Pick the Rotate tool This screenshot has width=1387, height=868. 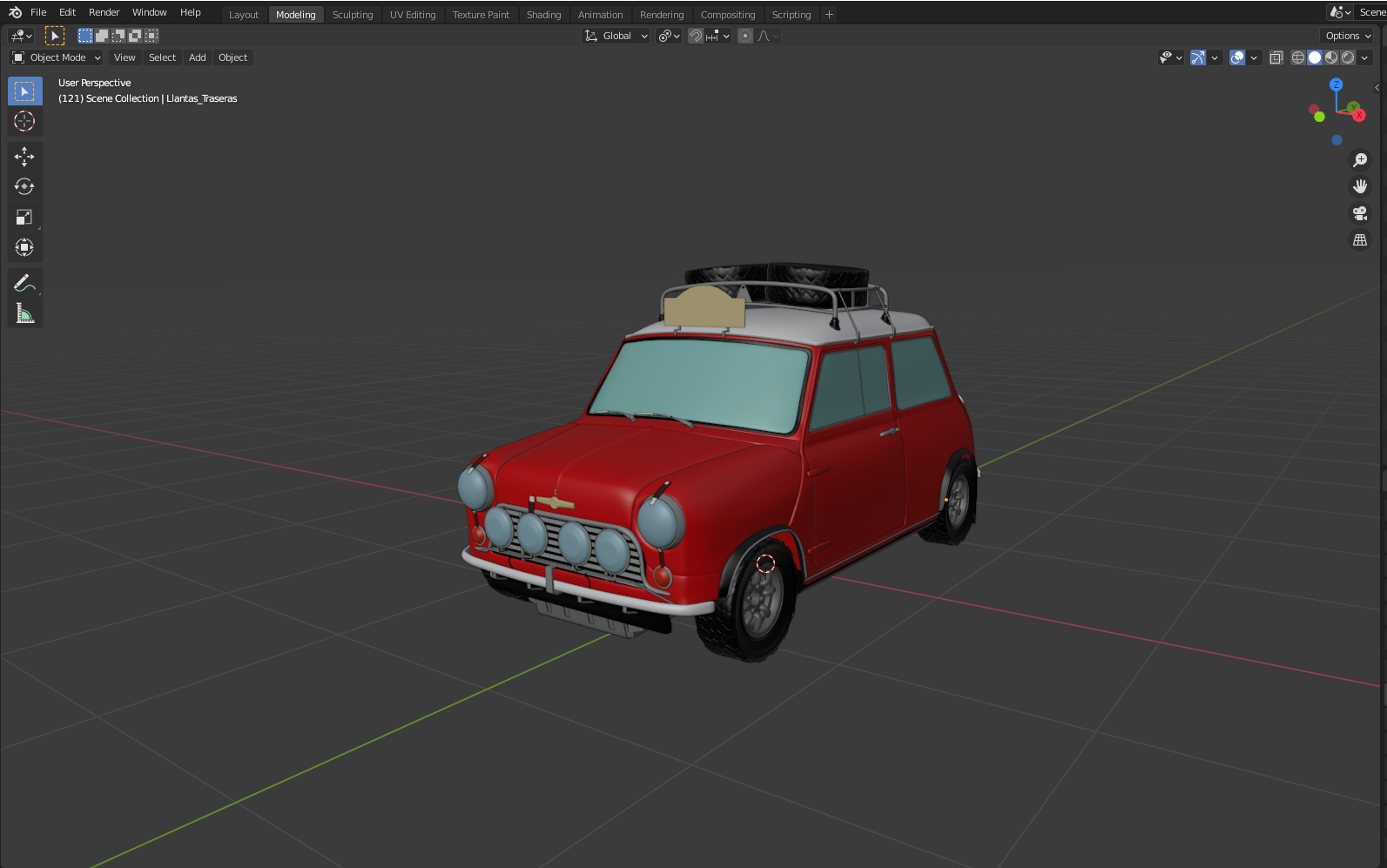click(24, 186)
